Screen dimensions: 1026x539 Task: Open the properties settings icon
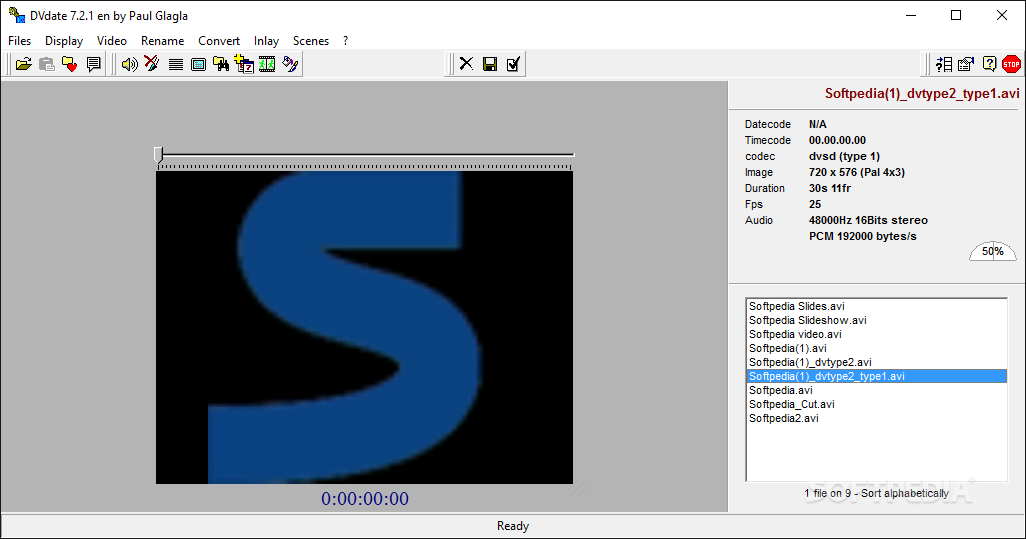966,64
